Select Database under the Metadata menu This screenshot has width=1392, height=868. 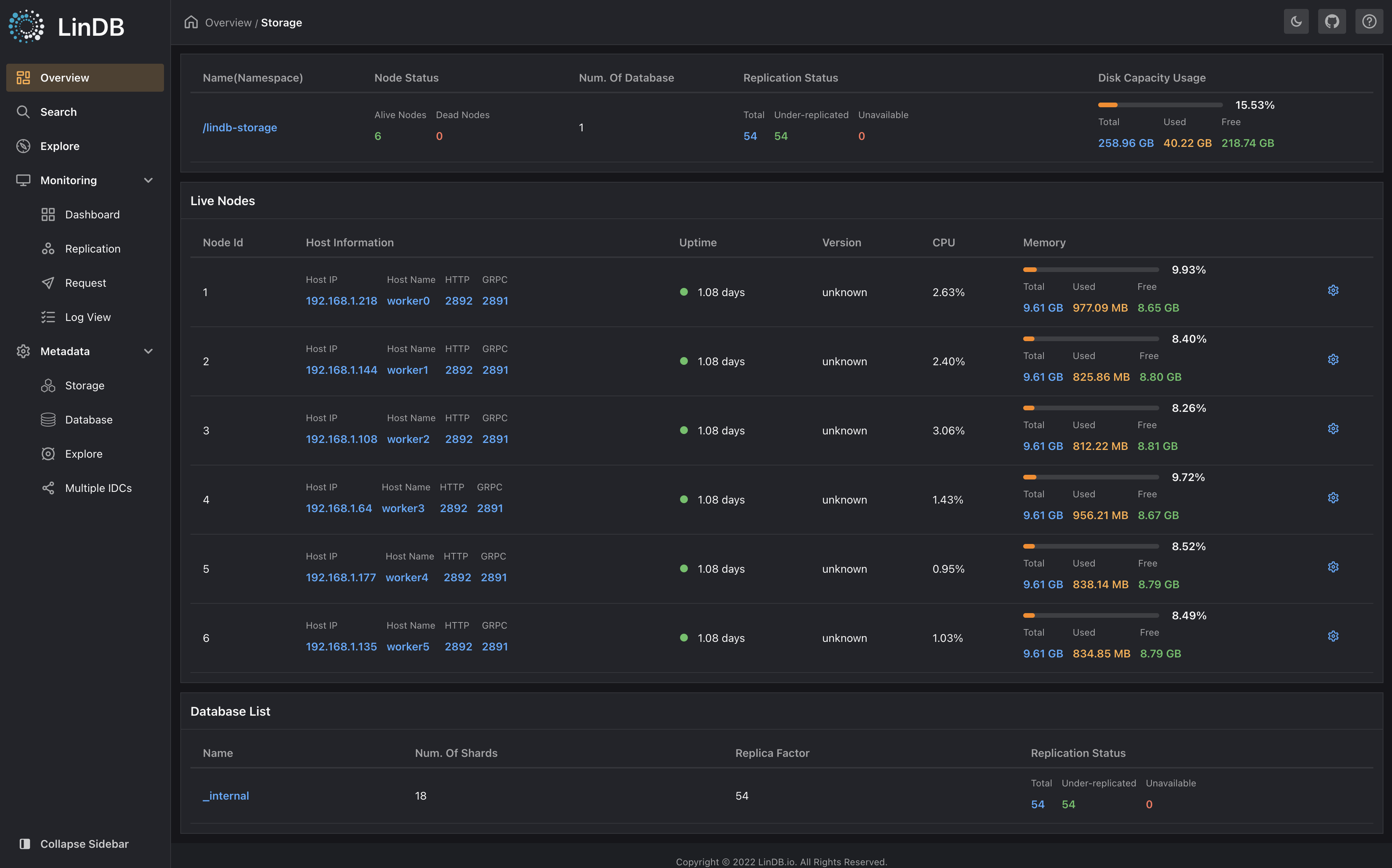tap(88, 419)
